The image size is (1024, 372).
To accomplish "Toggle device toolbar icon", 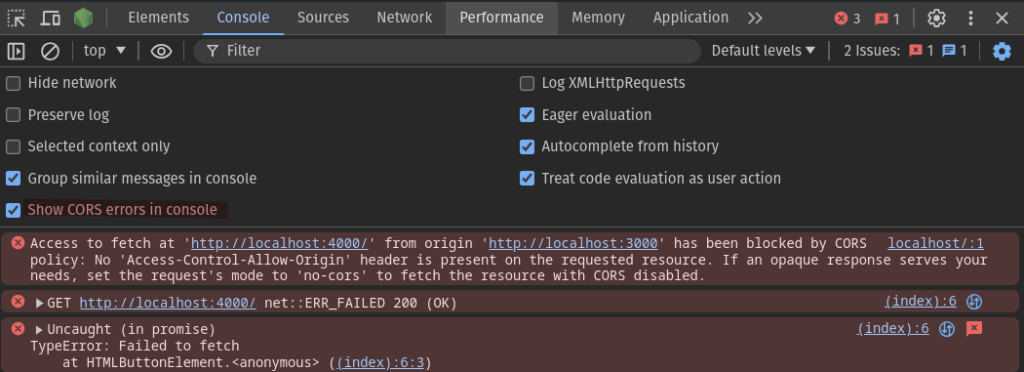I will pyautogui.click(x=50, y=18).
